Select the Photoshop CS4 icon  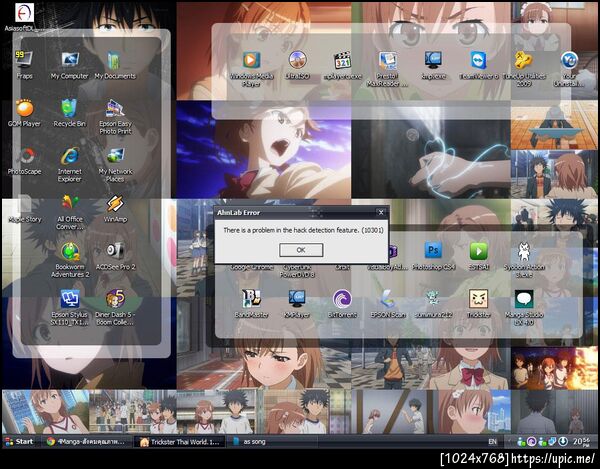[x=433, y=256]
